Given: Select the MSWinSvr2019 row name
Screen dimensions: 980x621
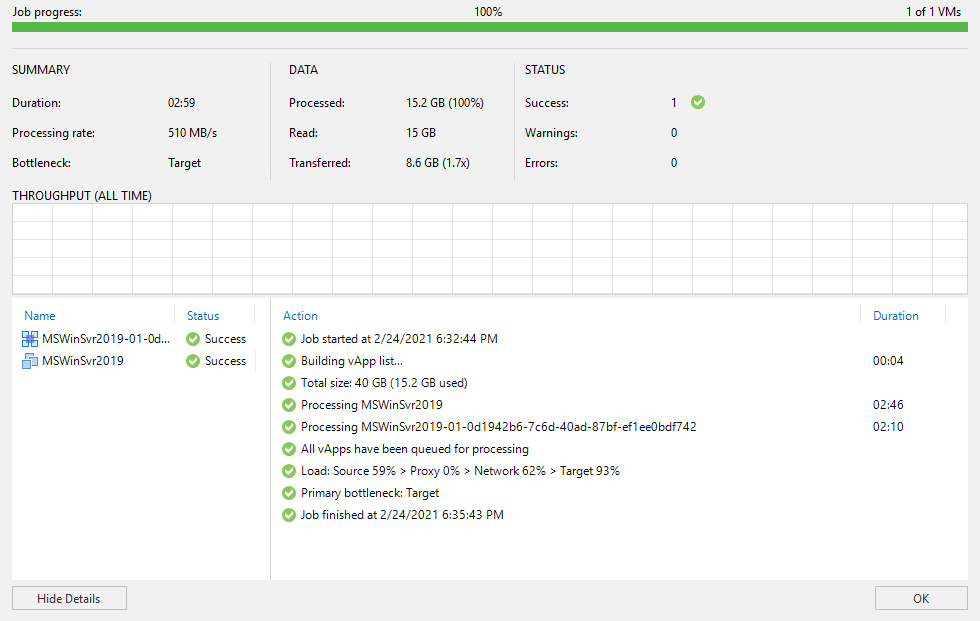Looking at the screenshot, I should [82, 360].
